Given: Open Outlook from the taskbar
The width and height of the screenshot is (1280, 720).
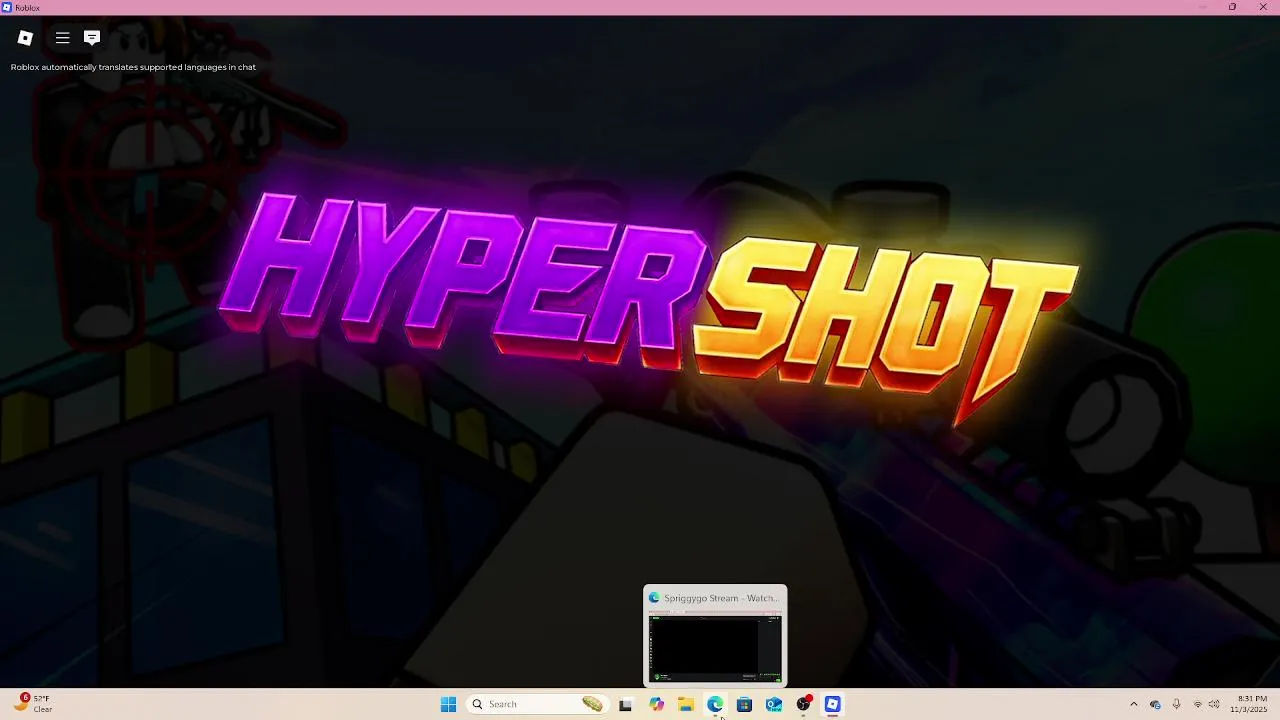Looking at the screenshot, I should [774, 704].
